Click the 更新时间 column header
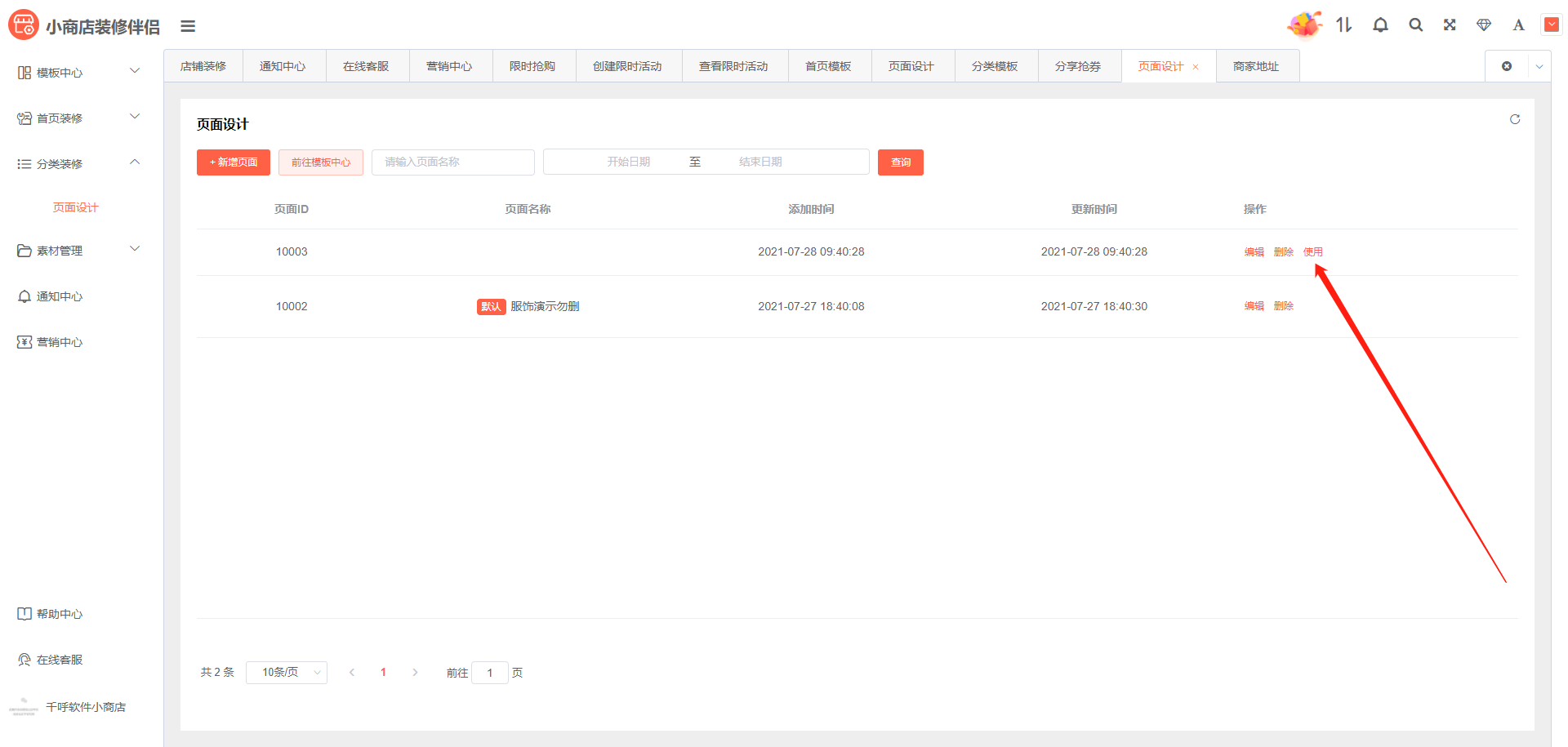The image size is (1568, 747). tap(1094, 209)
